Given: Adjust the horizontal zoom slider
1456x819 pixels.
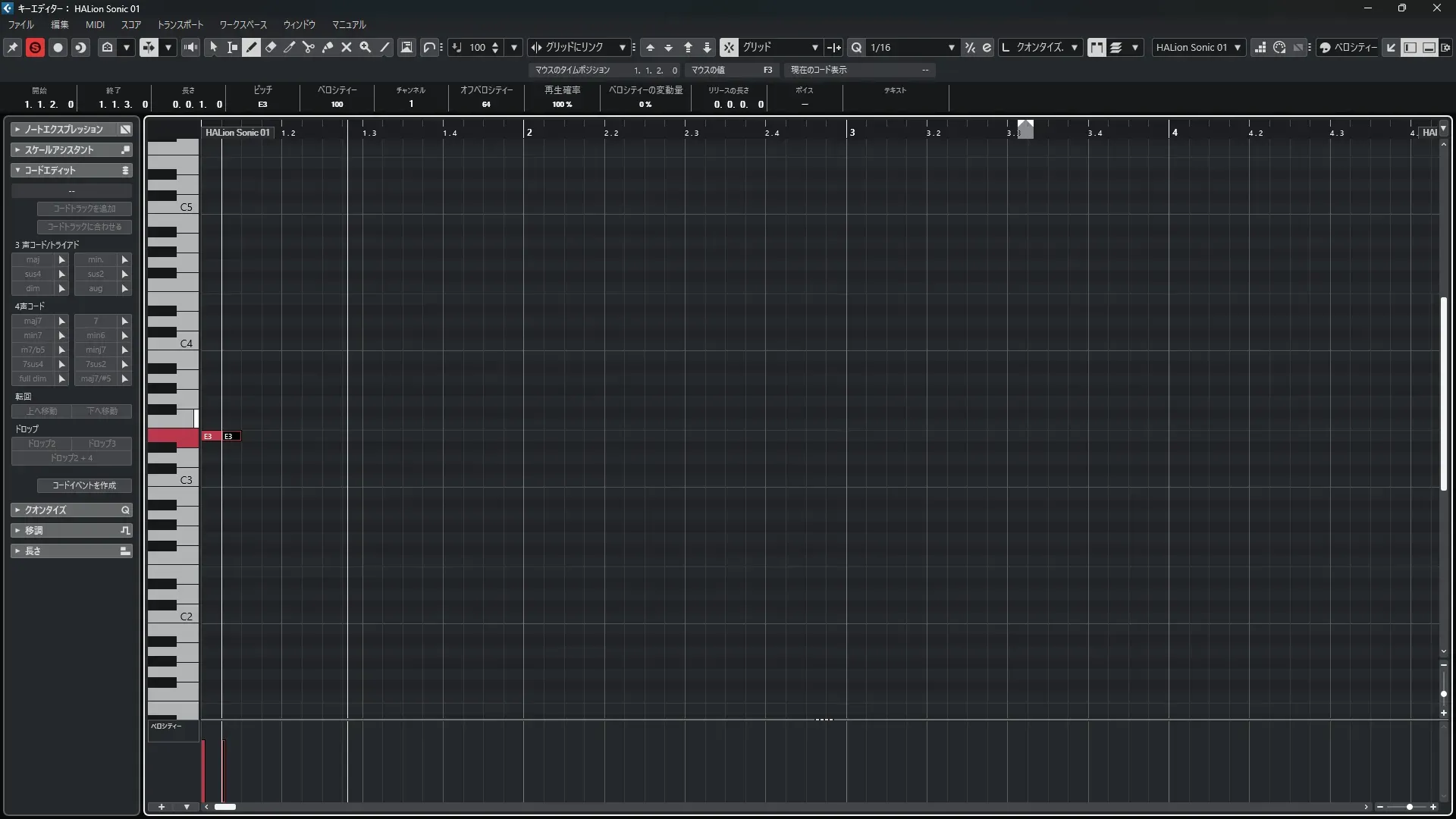Looking at the screenshot, I should click(1409, 807).
